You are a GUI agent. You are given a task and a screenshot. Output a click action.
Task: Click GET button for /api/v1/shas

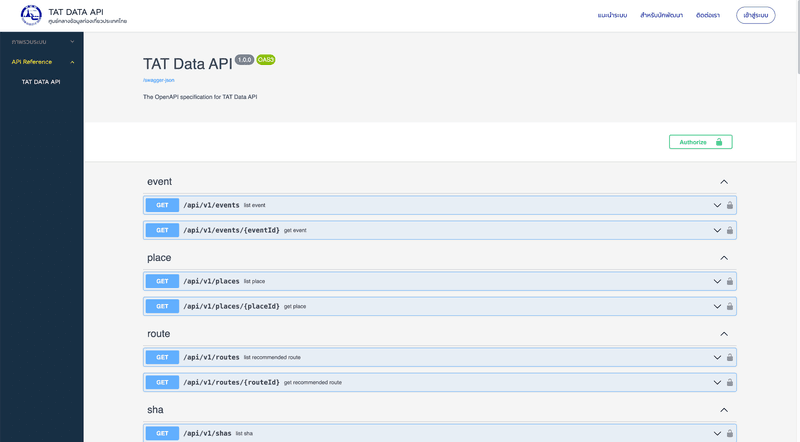click(162, 433)
